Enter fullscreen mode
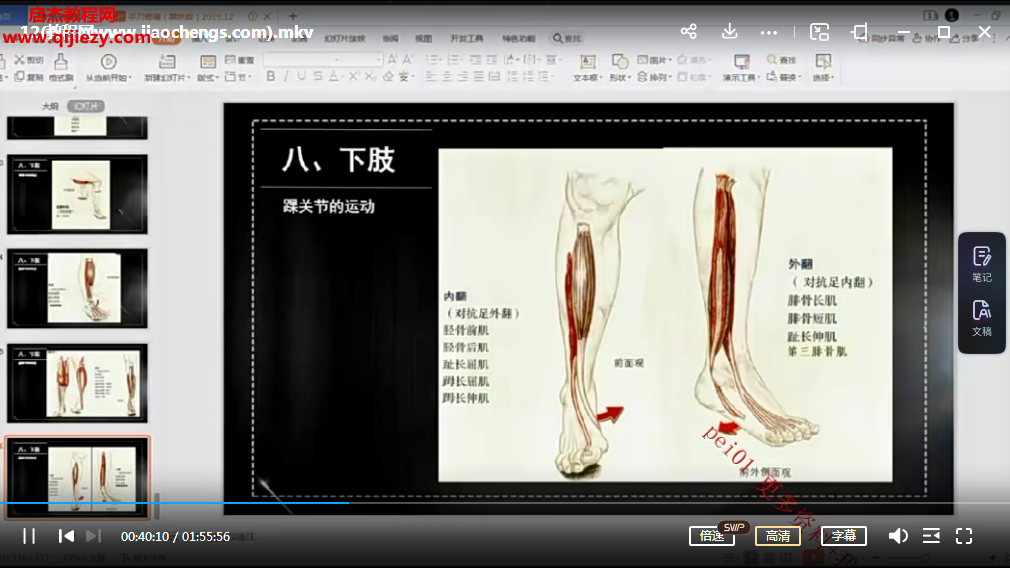Image resolution: width=1010 pixels, height=568 pixels. tap(964, 536)
